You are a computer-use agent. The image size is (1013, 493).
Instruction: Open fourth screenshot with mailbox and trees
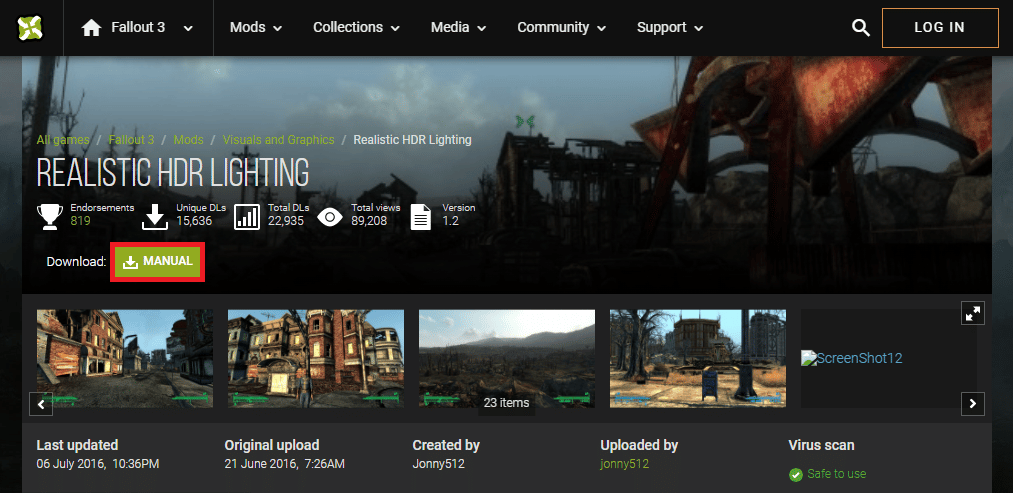(x=698, y=359)
